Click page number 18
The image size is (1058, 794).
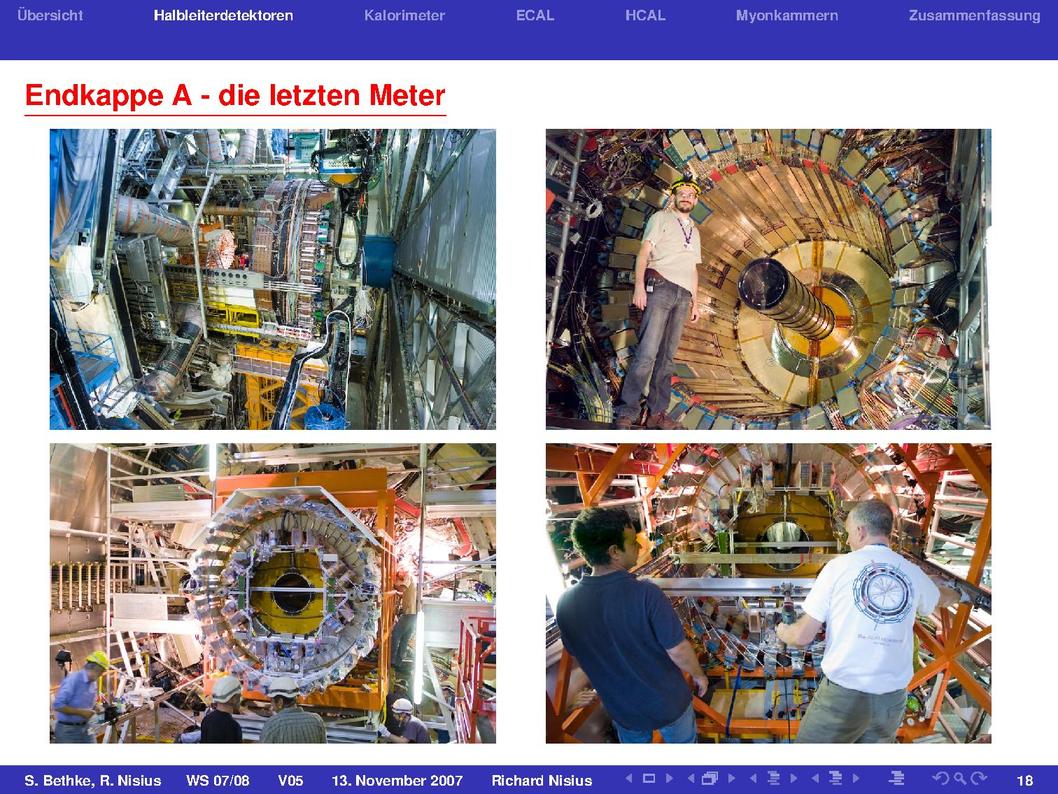click(x=1025, y=781)
